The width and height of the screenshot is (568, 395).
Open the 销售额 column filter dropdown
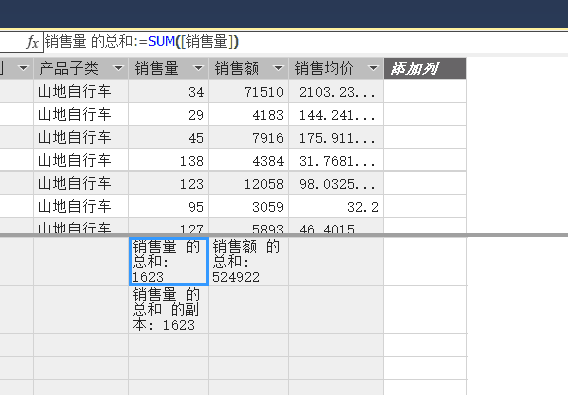coord(278,68)
